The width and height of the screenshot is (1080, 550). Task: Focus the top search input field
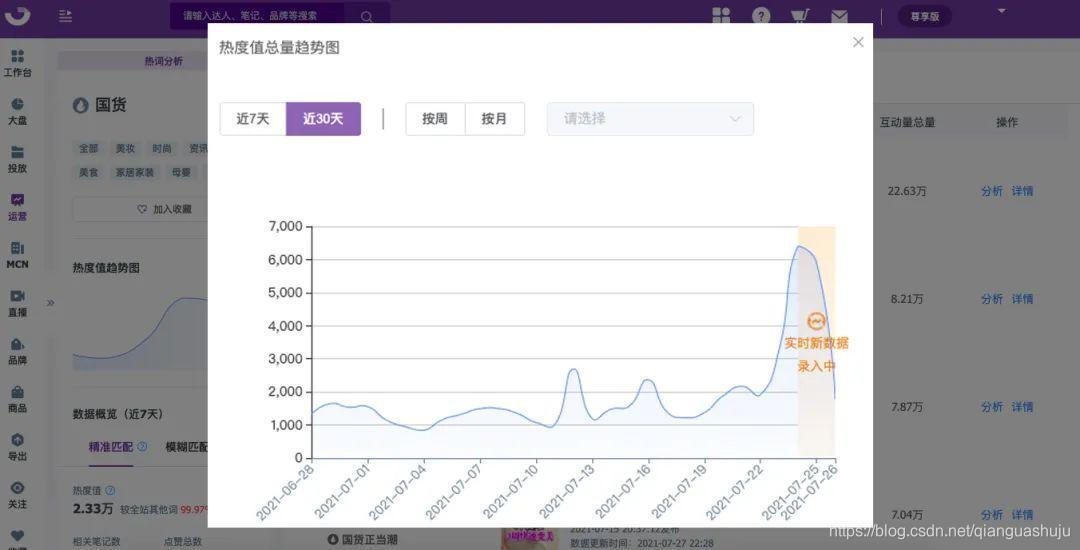[x=258, y=16]
